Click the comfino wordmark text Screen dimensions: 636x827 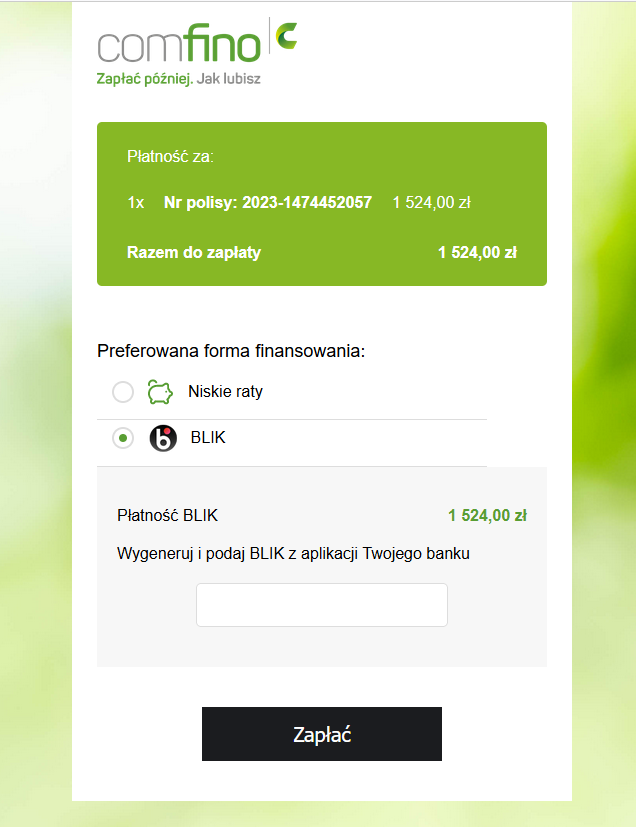pyautogui.click(x=180, y=43)
